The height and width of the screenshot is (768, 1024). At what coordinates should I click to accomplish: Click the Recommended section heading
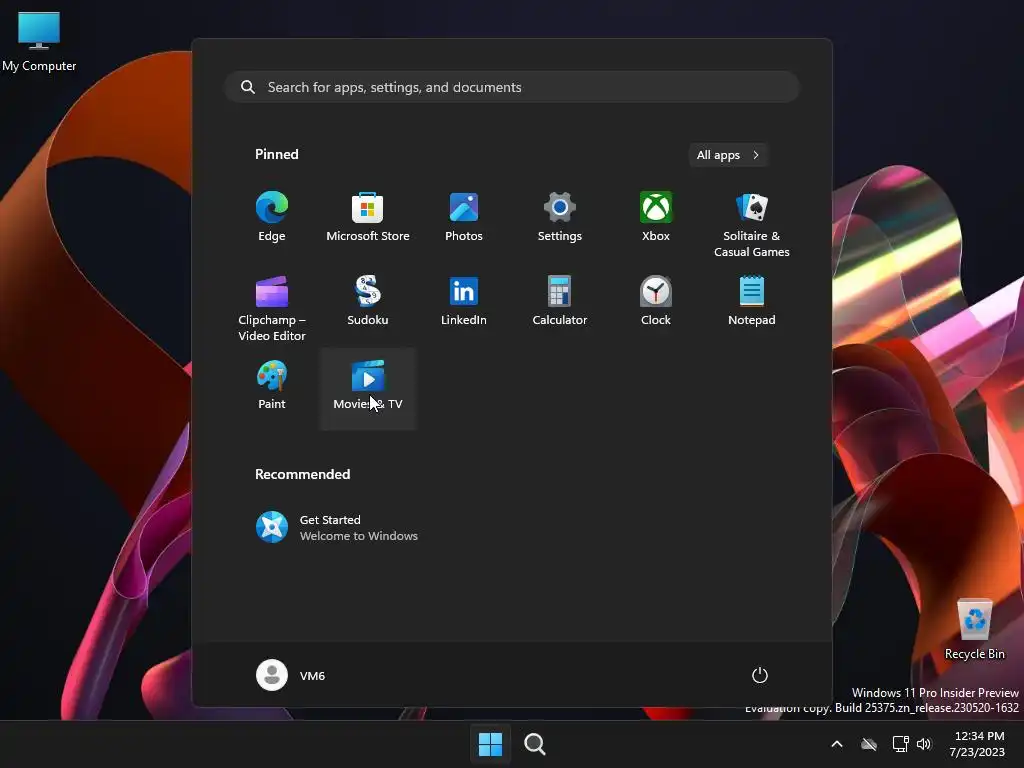point(302,474)
